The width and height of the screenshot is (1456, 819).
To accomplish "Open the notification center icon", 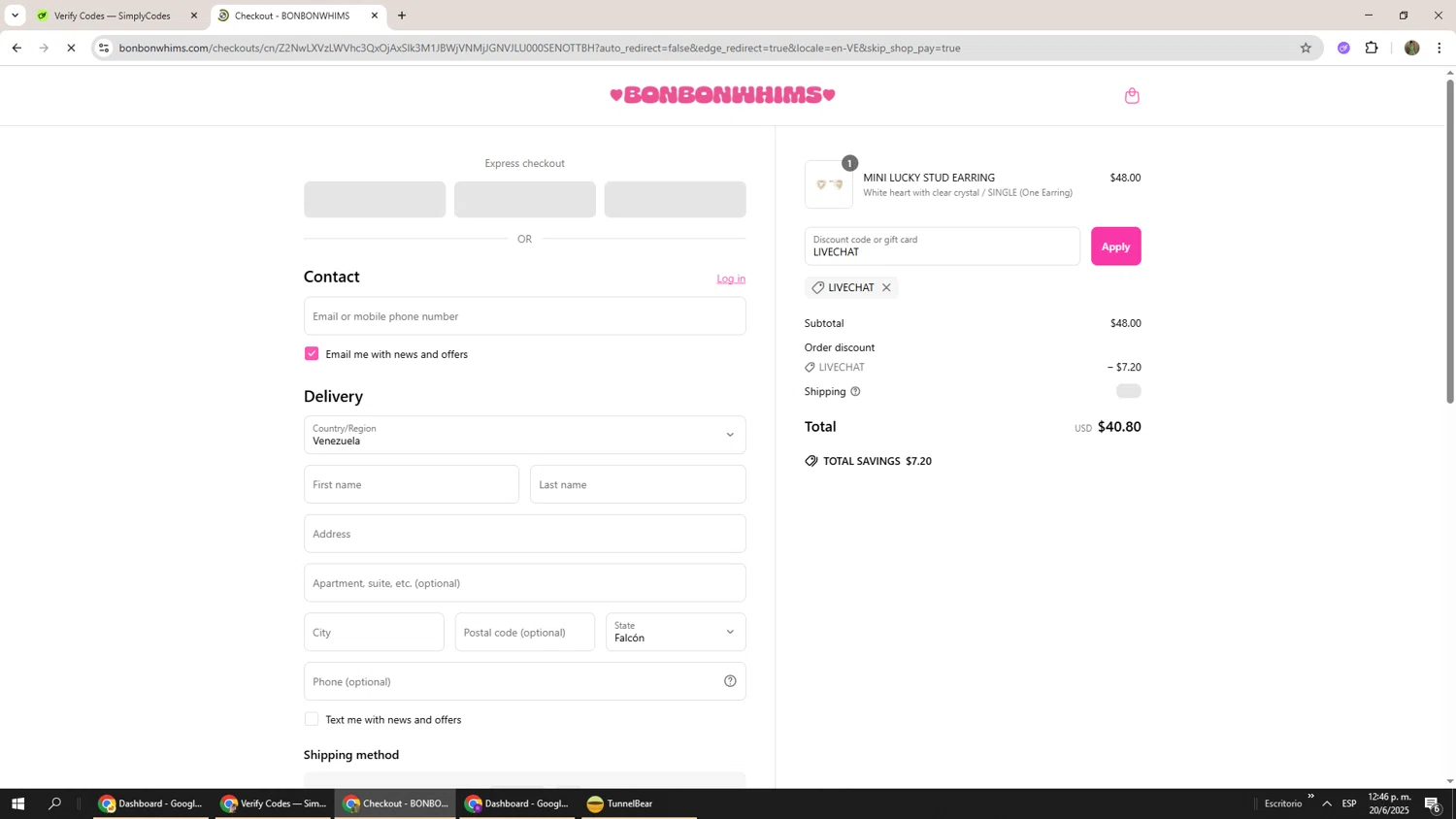I will (1433, 803).
